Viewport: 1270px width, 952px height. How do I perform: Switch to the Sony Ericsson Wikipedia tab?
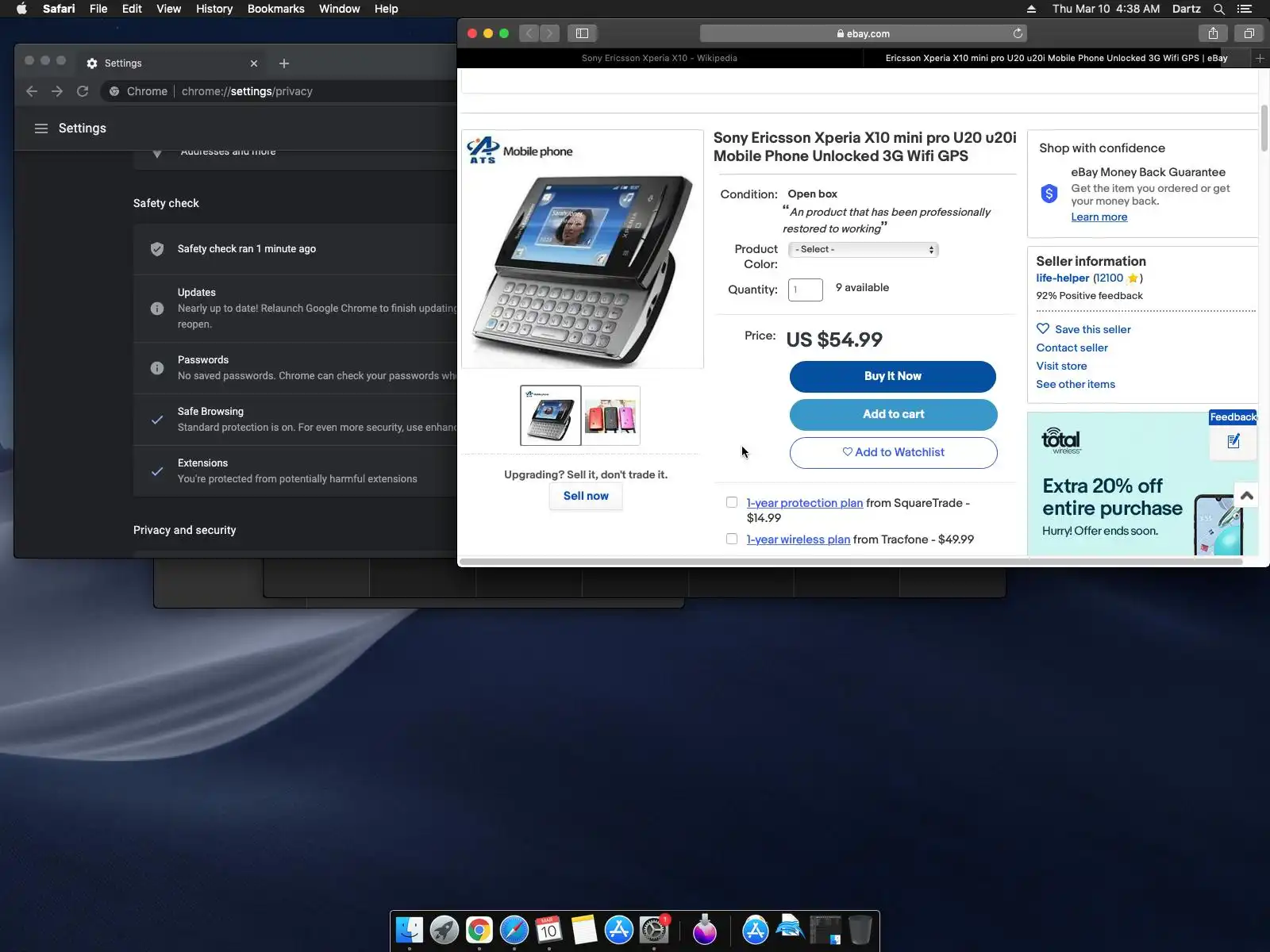(x=660, y=58)
